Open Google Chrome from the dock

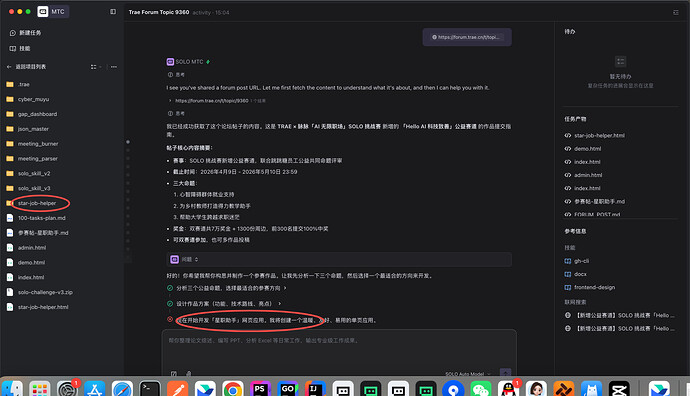click(233, 389)
